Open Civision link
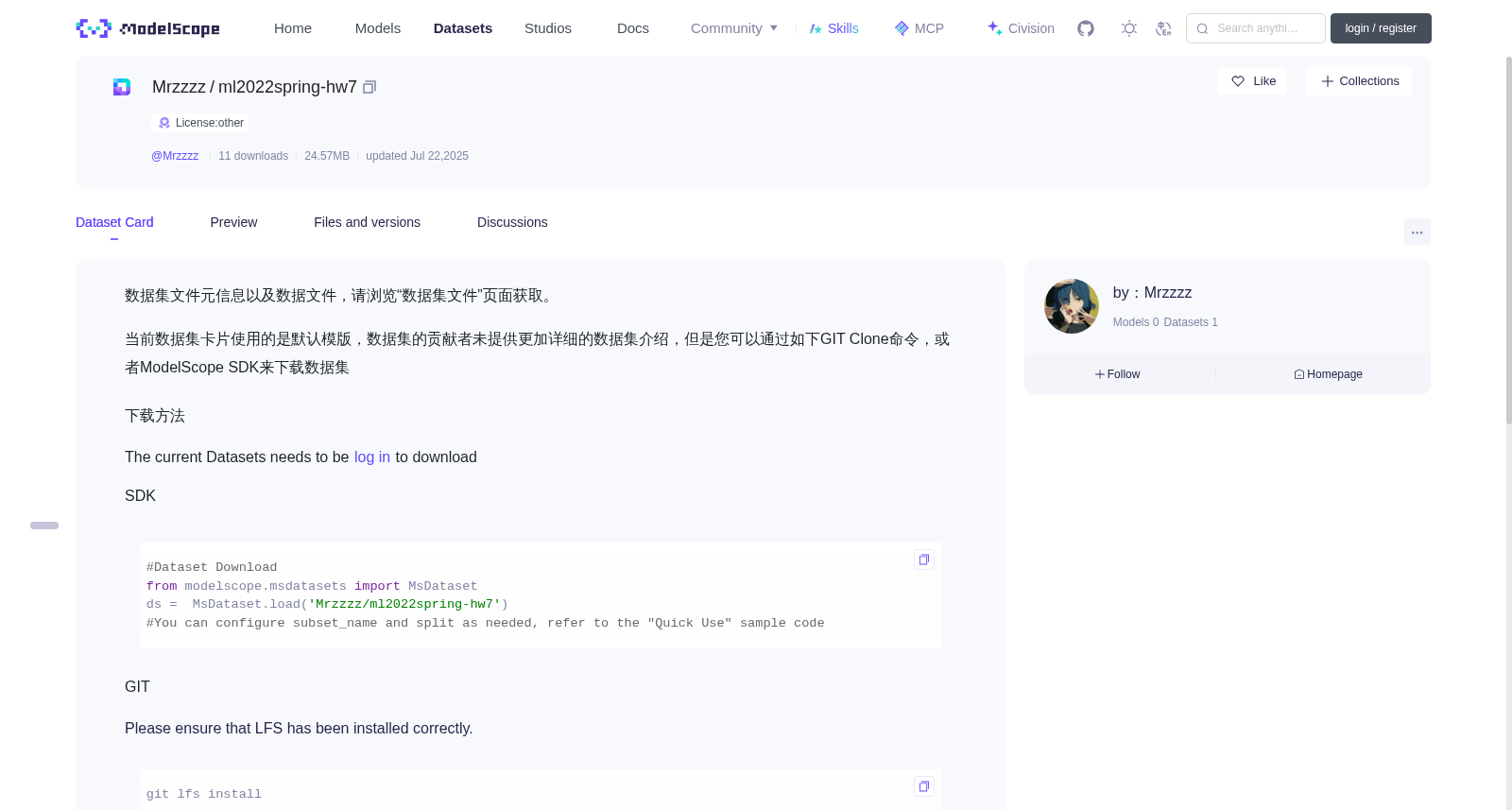 point(1021,28)
